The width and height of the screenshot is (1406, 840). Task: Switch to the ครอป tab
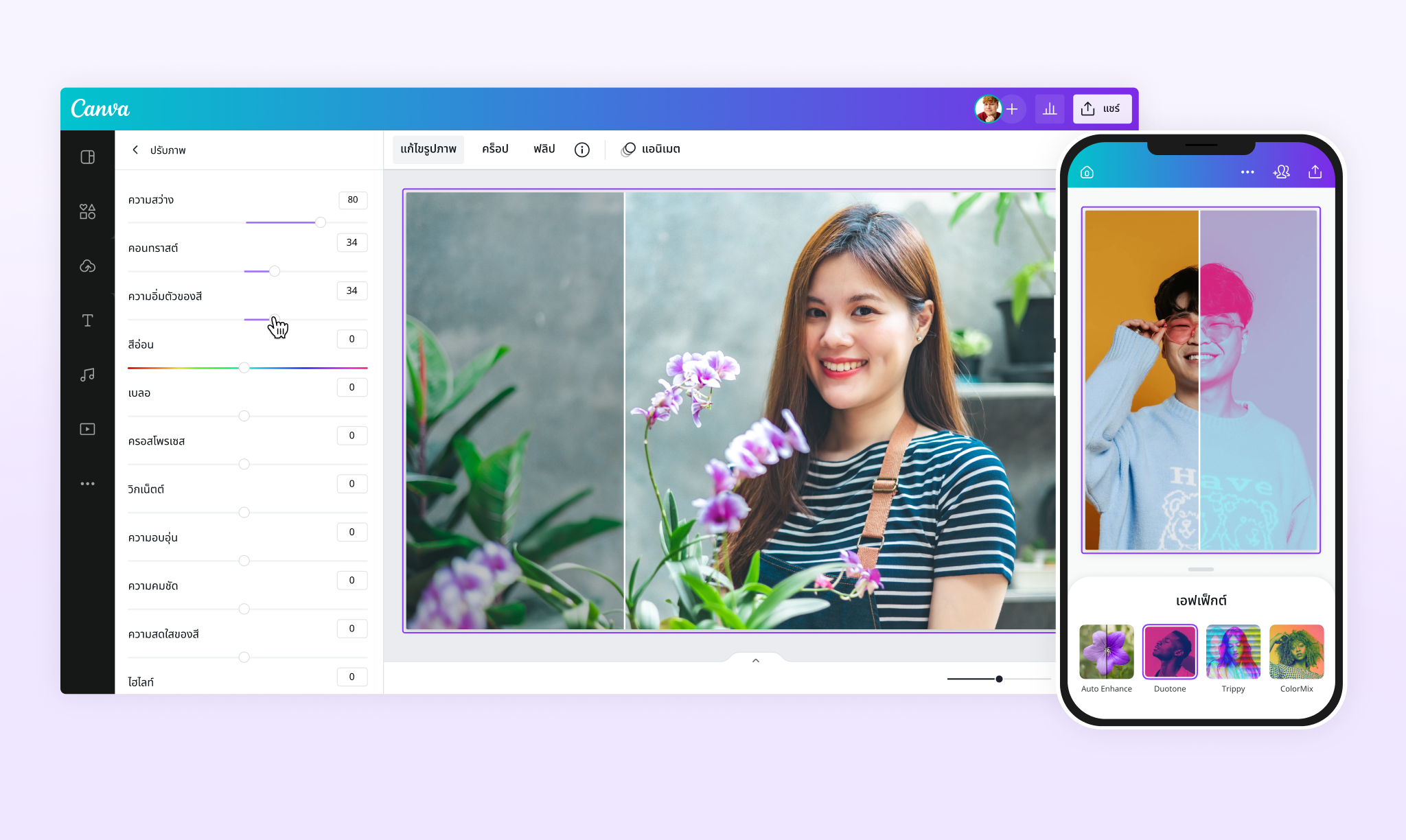(495, 149)
